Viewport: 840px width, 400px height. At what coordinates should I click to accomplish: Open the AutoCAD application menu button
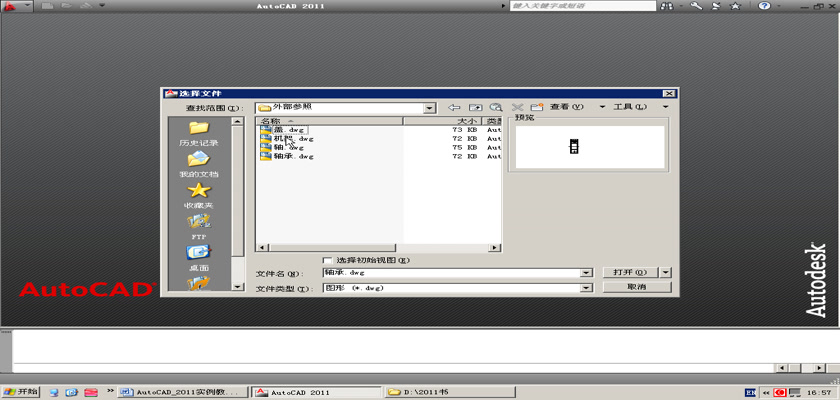16,6
